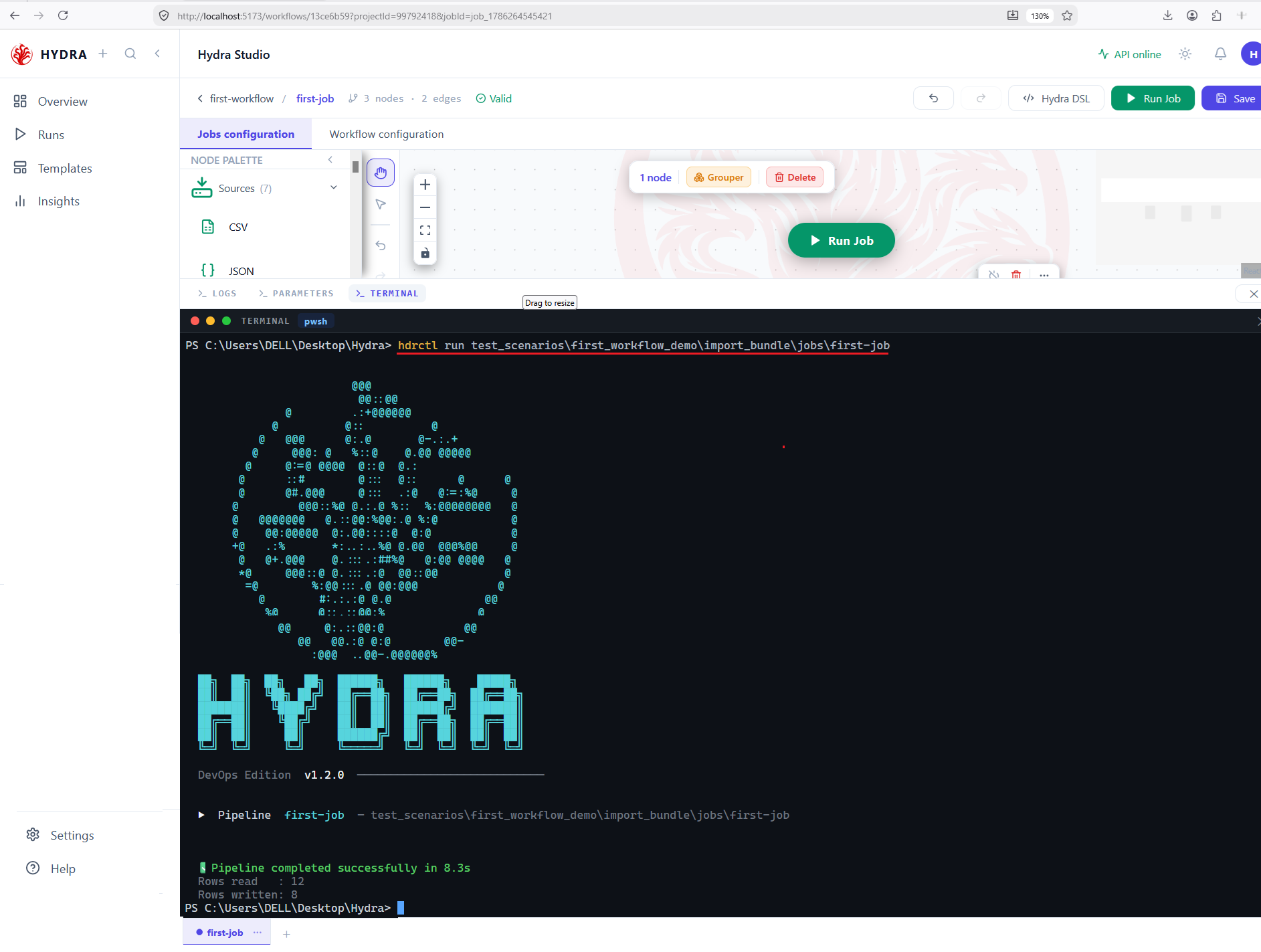Zoom in on the canvas
The image size is (1261, 952).
(x=425, y=185)
